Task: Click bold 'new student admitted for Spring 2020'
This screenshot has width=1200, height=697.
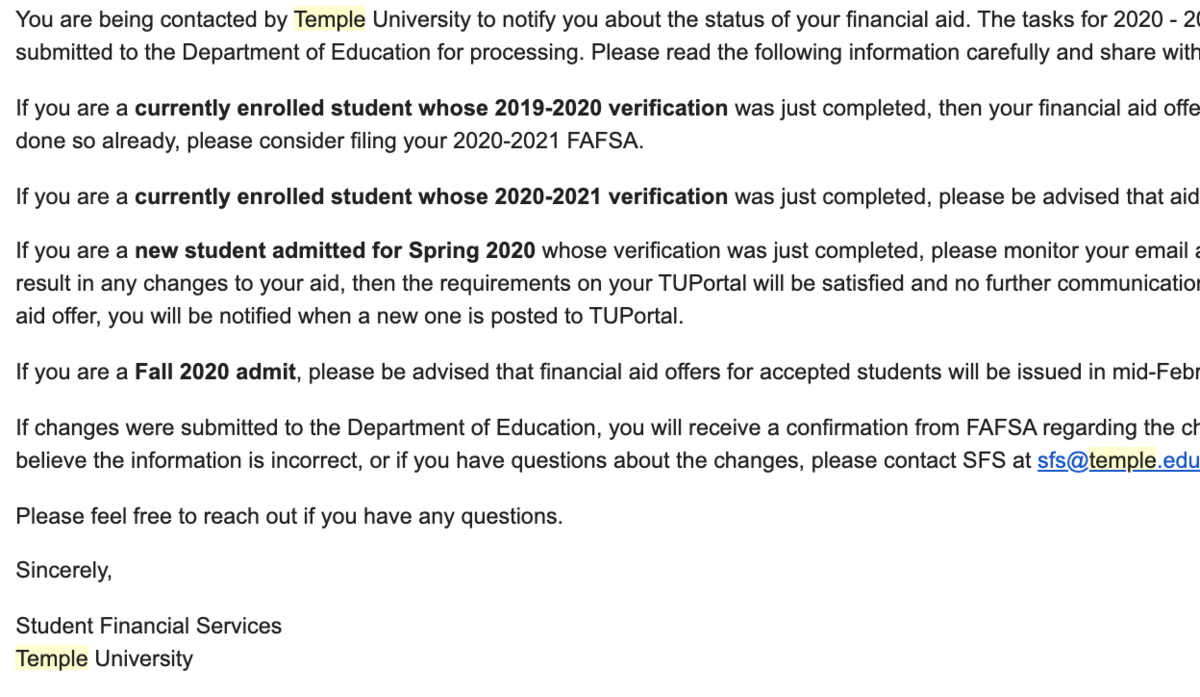Action: click(335, 250)
